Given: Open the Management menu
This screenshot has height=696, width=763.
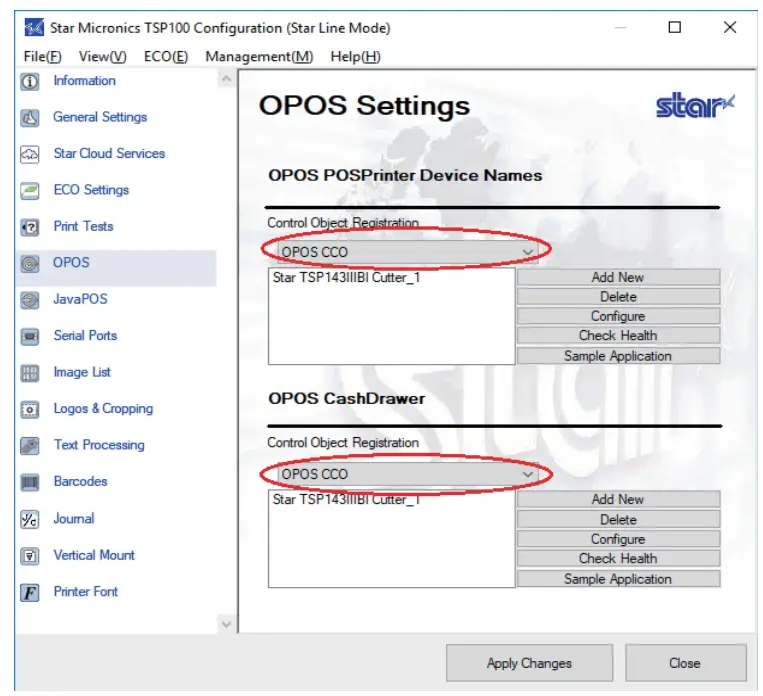Looking at the screenshot, I should pos(259,56).
